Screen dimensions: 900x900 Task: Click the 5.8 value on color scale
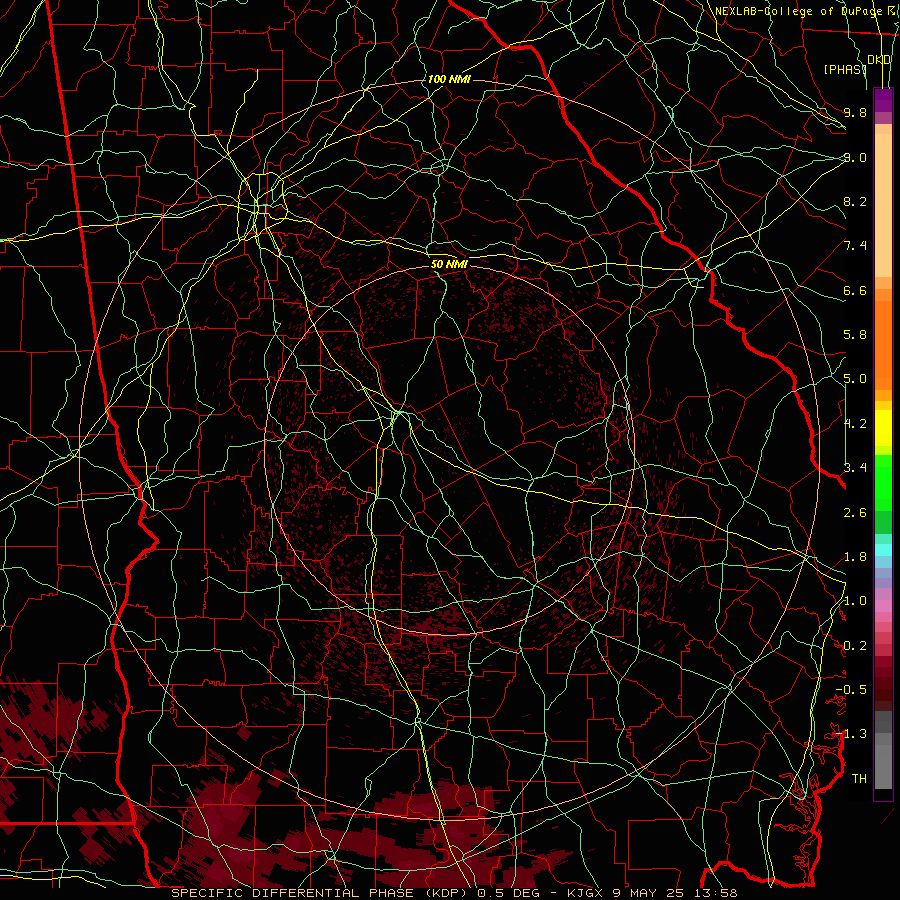(x=855, y=335)
